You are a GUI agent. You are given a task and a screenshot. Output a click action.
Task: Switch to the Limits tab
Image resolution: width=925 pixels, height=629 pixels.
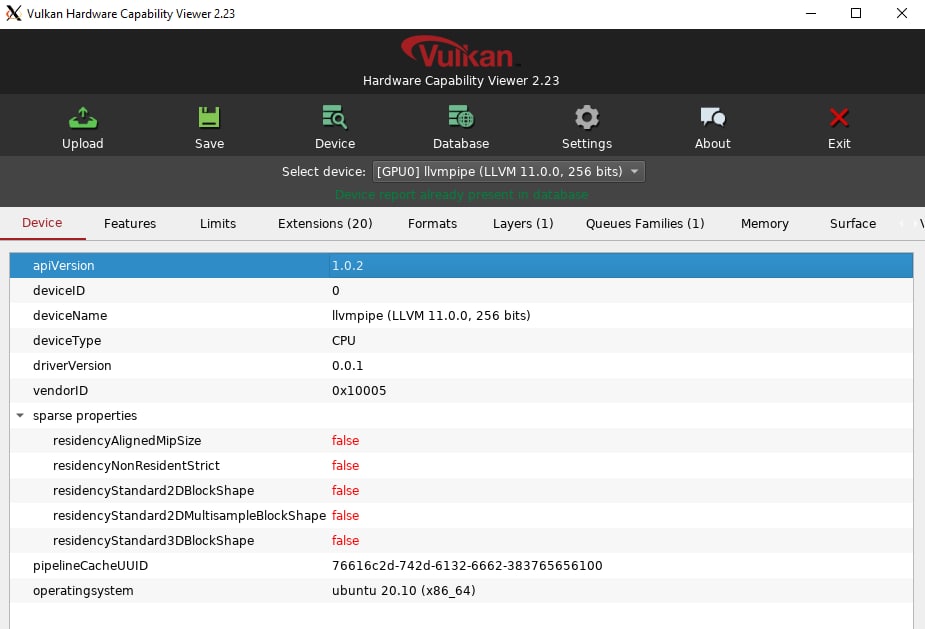click(218, 224)
